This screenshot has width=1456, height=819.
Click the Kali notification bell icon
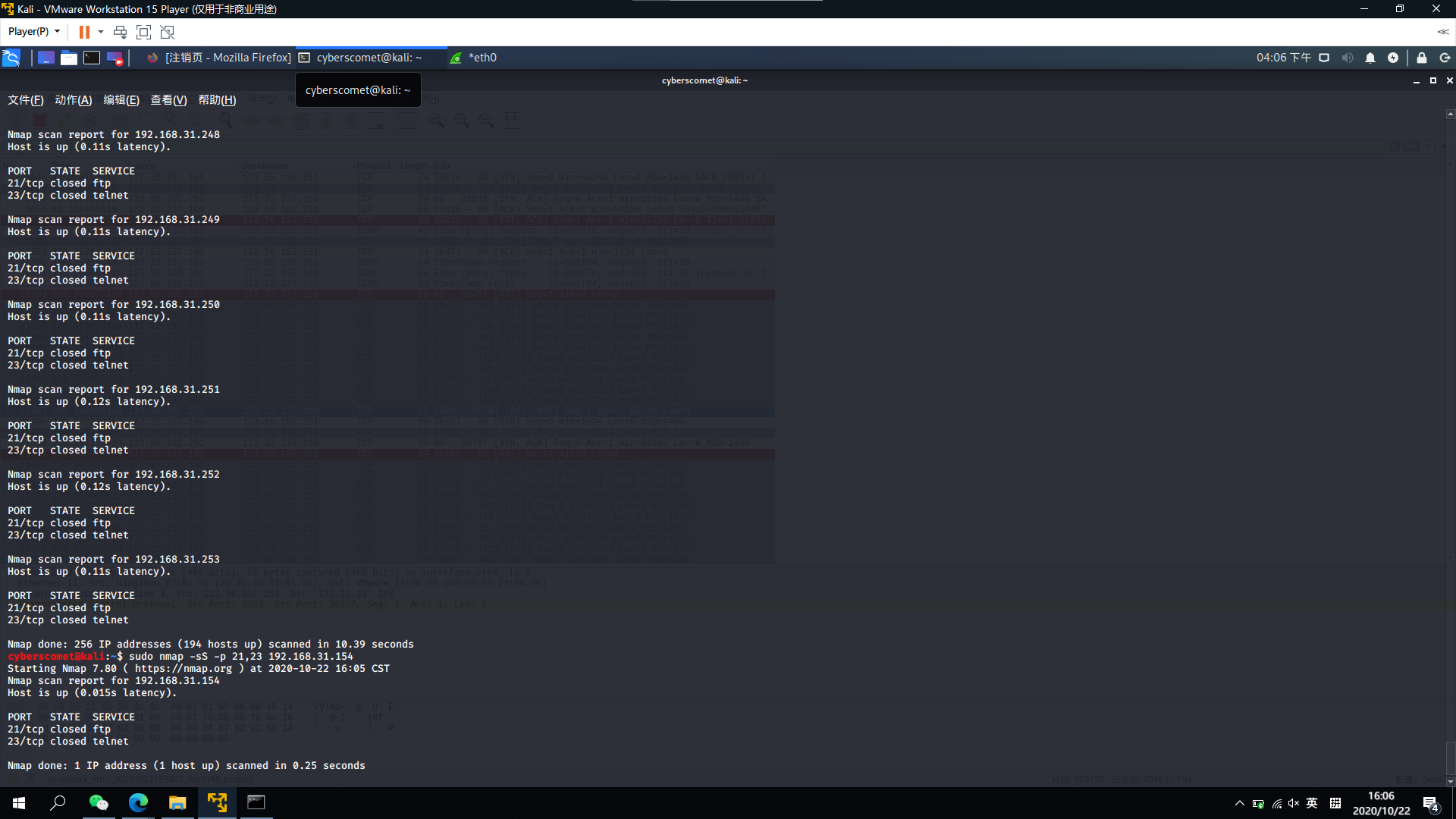[1370, 58]
